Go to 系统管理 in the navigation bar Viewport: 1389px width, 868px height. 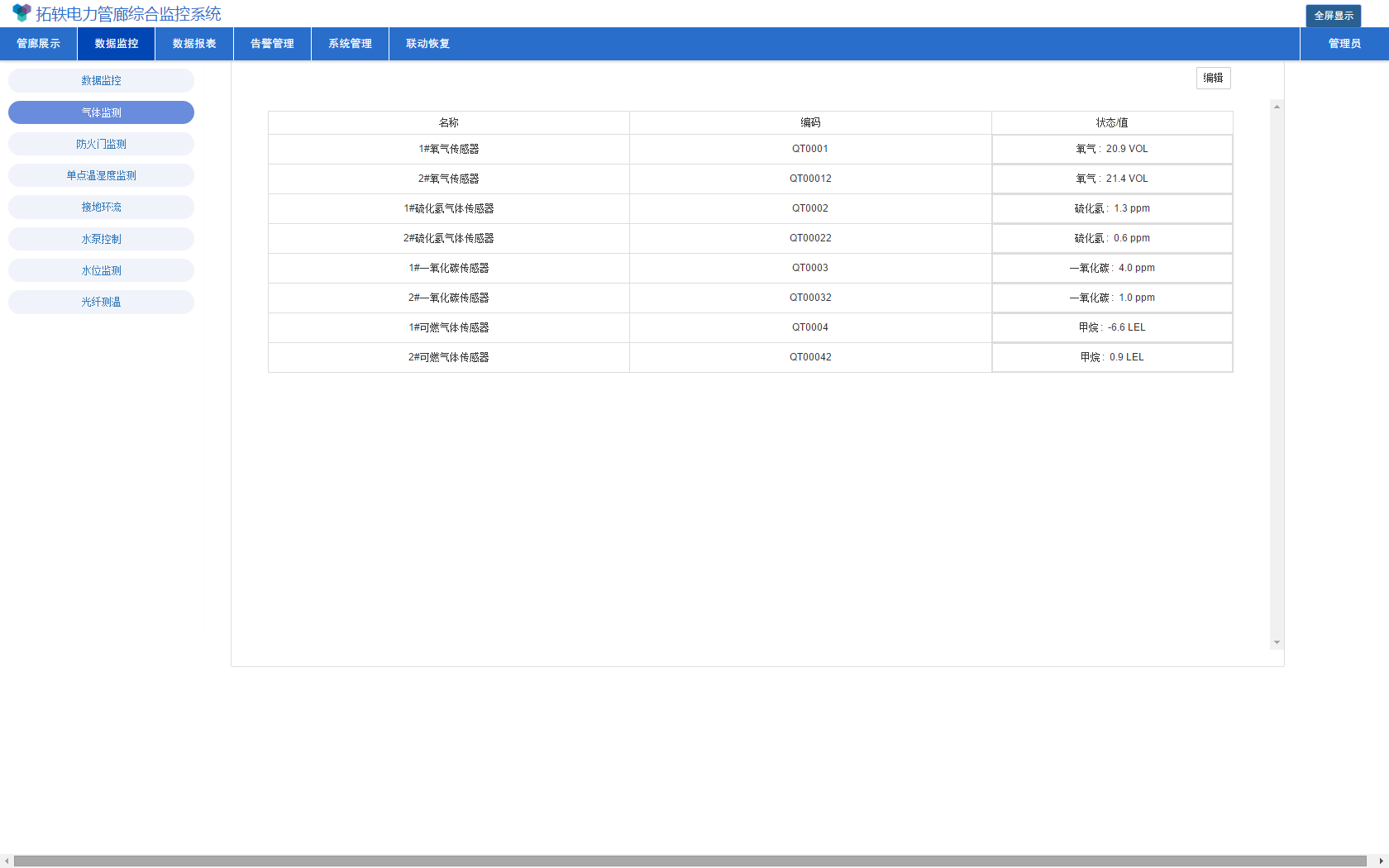(x=350, y=44)
